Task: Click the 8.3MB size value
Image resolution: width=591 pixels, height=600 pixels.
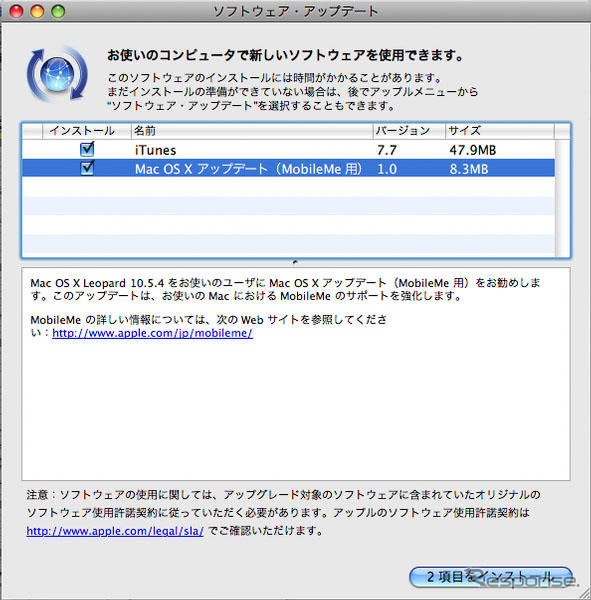Action: pos(469,169)
